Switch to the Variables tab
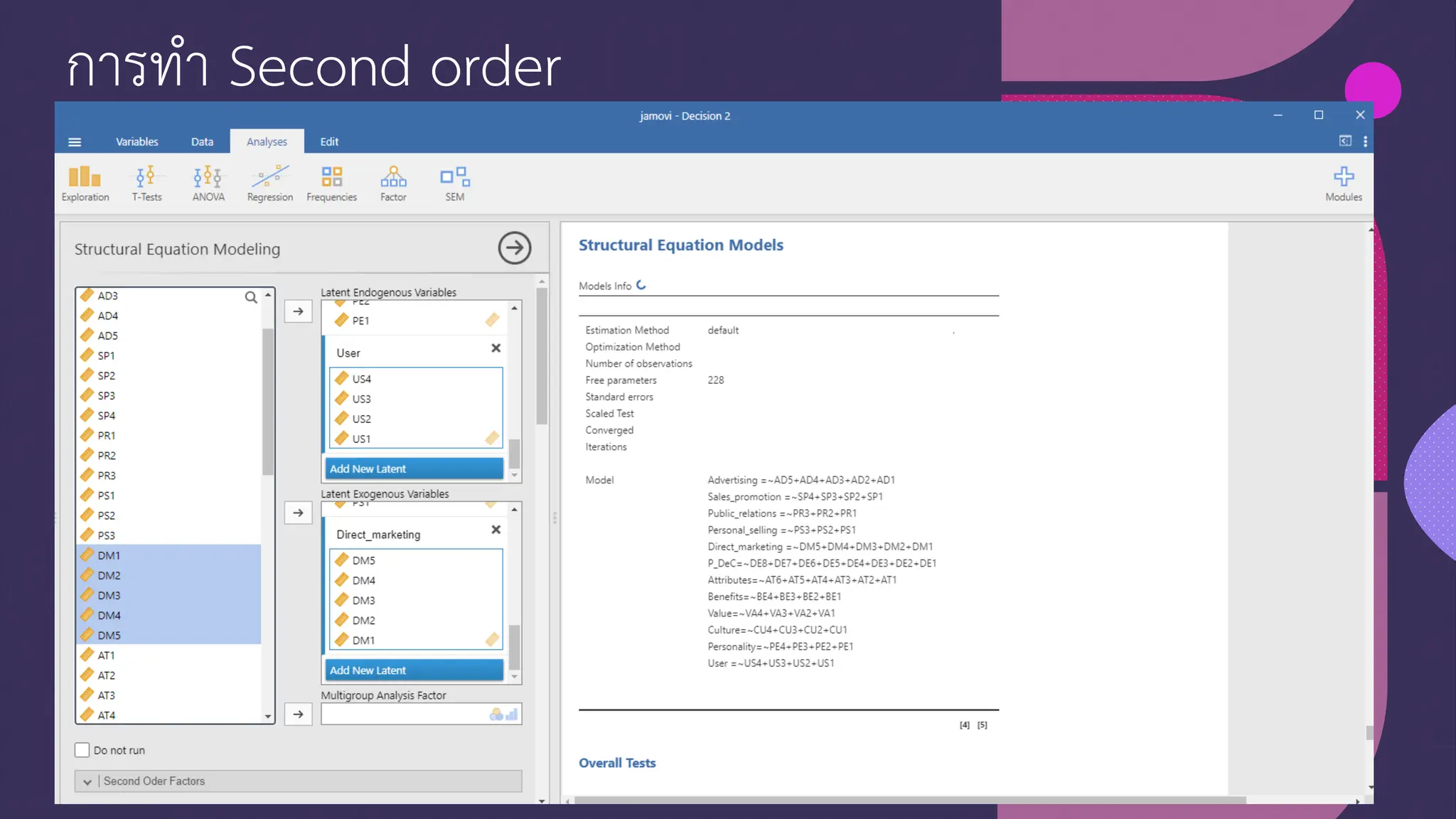 point(136,141)
